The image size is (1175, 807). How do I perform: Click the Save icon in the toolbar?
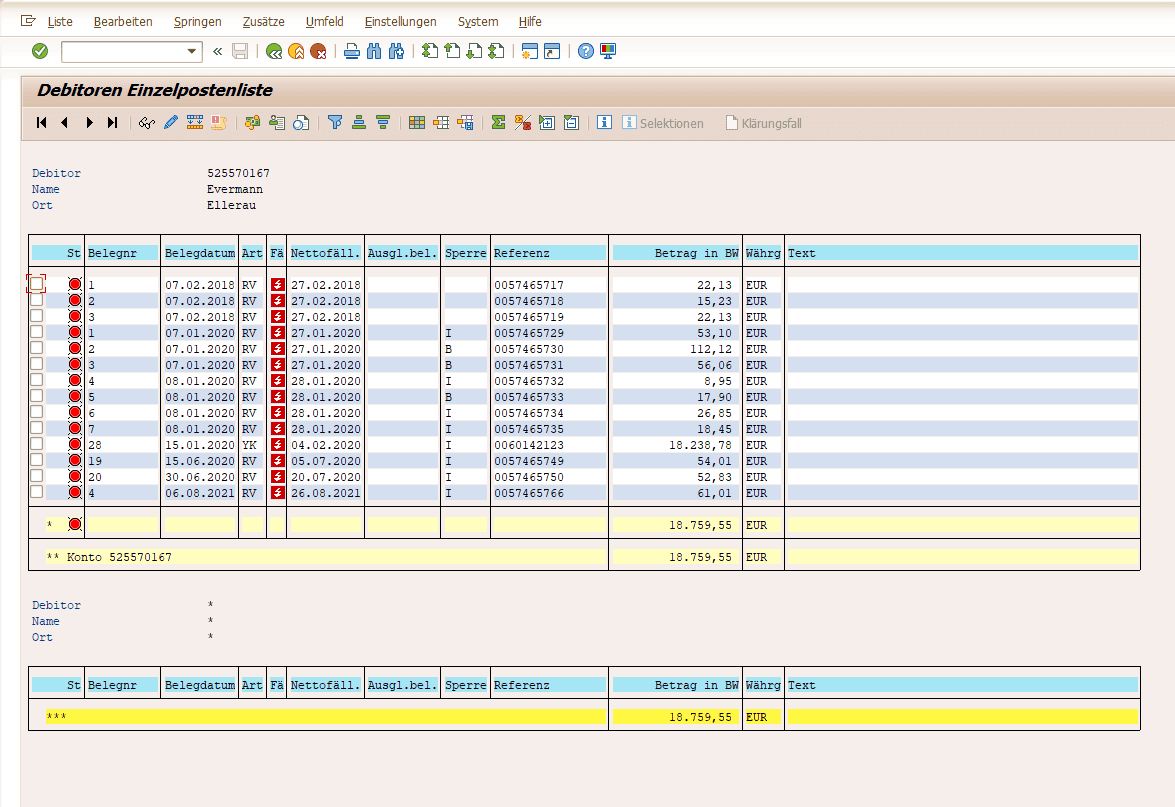tap(239, 51)
